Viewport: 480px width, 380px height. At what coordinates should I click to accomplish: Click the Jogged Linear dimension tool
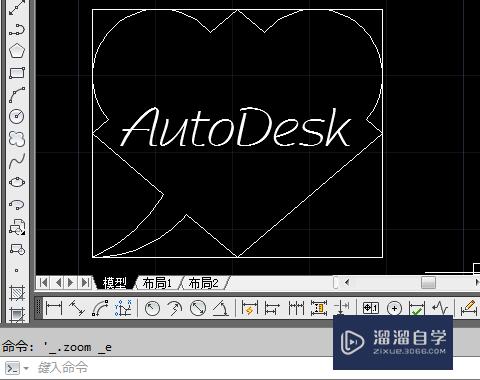440,308
